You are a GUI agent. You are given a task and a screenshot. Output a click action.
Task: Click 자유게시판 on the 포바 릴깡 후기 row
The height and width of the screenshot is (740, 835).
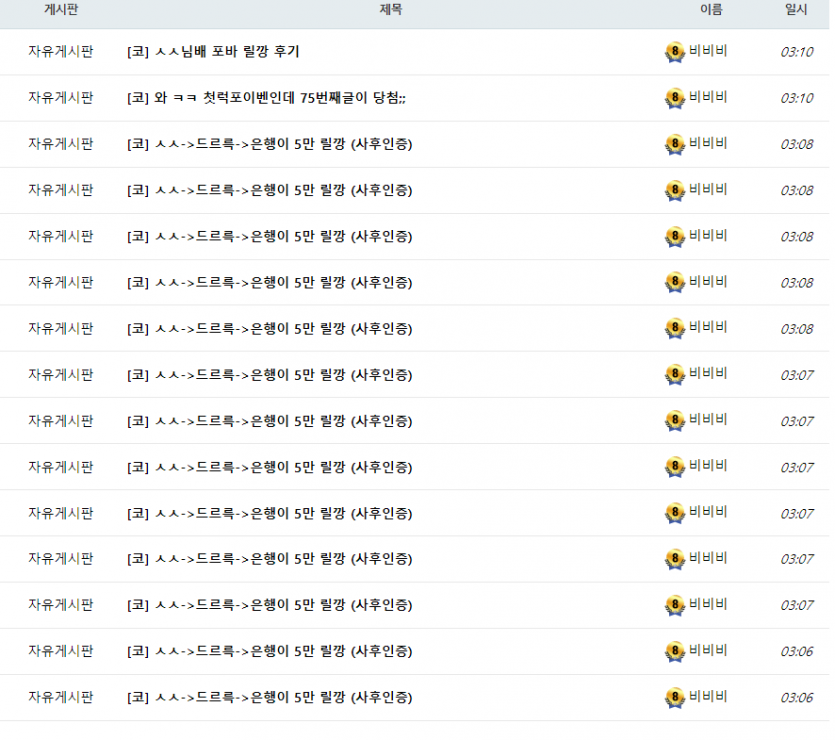(61, 52)
